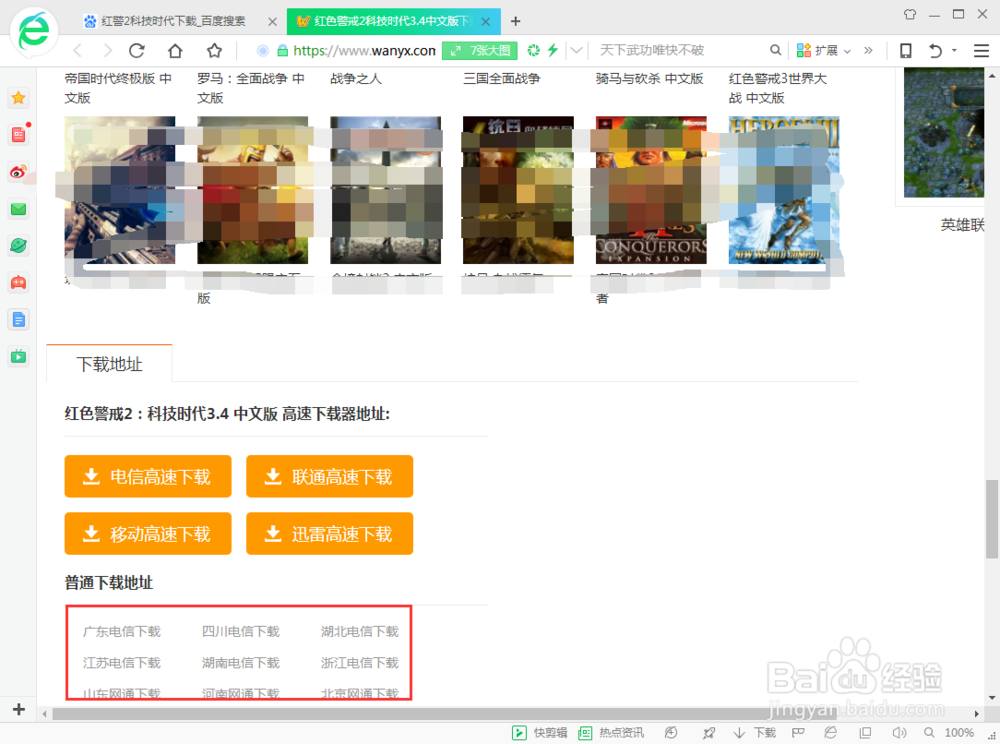The image size is (1000, 744).
Task: Open the 湖北电信下载 link
Action: [x=360, y=631]
